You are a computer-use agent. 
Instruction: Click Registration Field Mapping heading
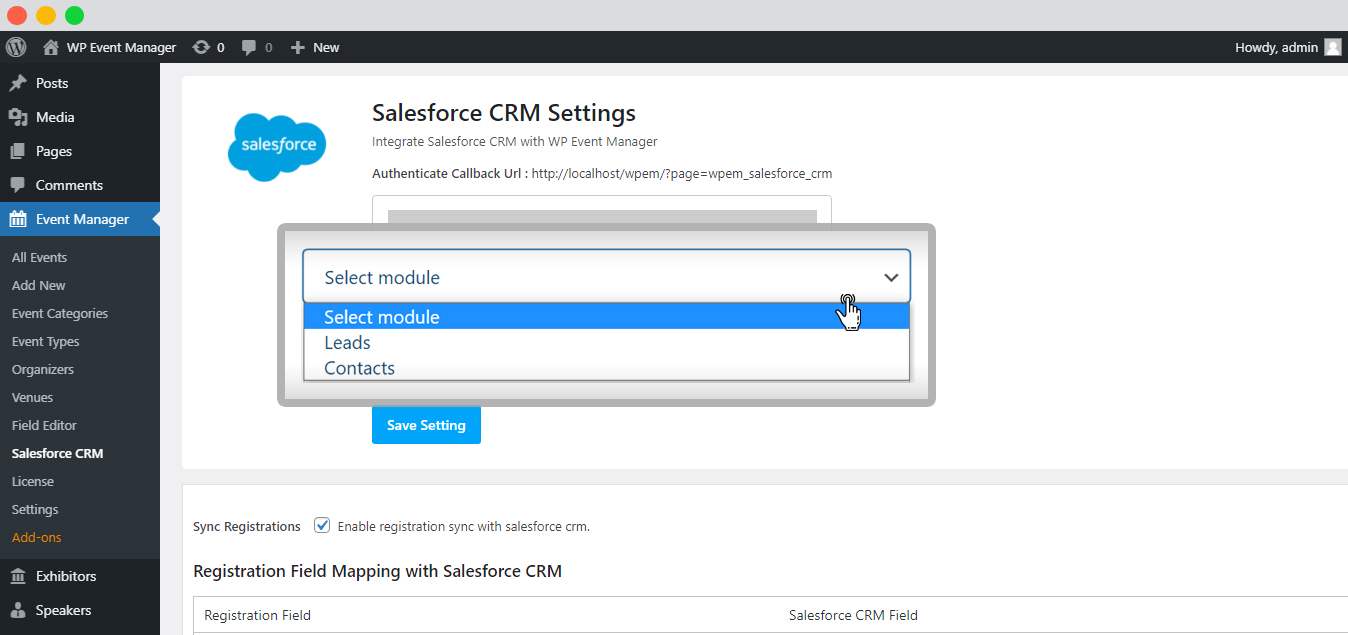[377, 571]
